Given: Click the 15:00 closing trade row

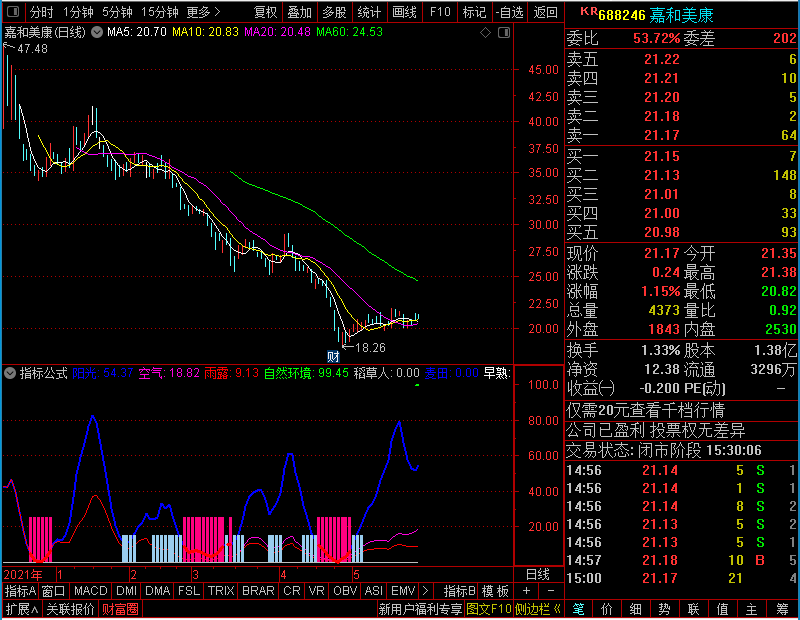Looking at the screenshot, I should tap(681, 578).
